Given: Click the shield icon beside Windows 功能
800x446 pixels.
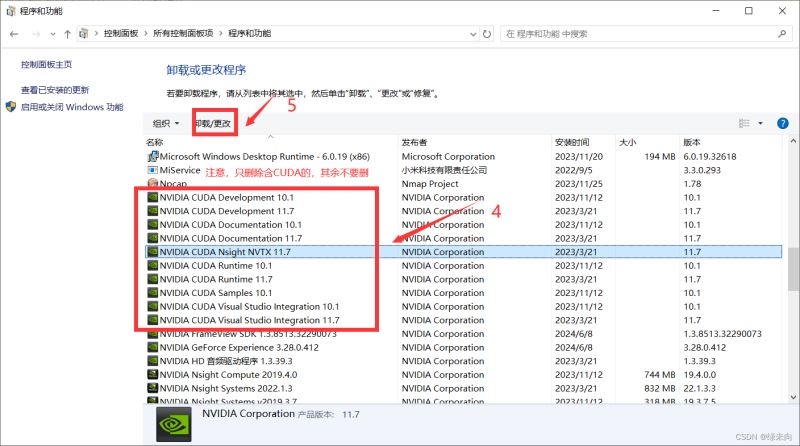Looking at the screenshot, I should [x=11, y=107].
